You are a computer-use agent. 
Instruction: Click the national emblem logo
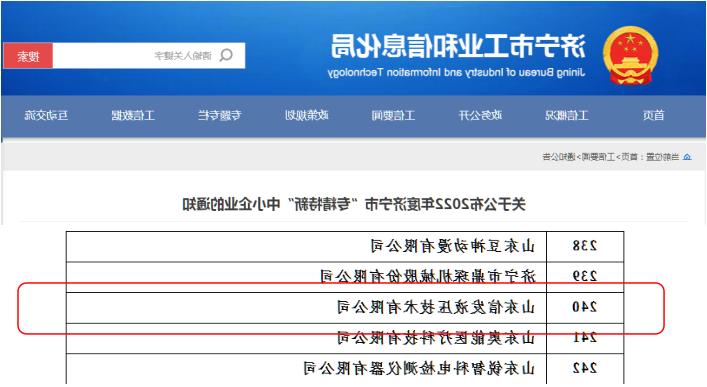(x=630, y=55)
